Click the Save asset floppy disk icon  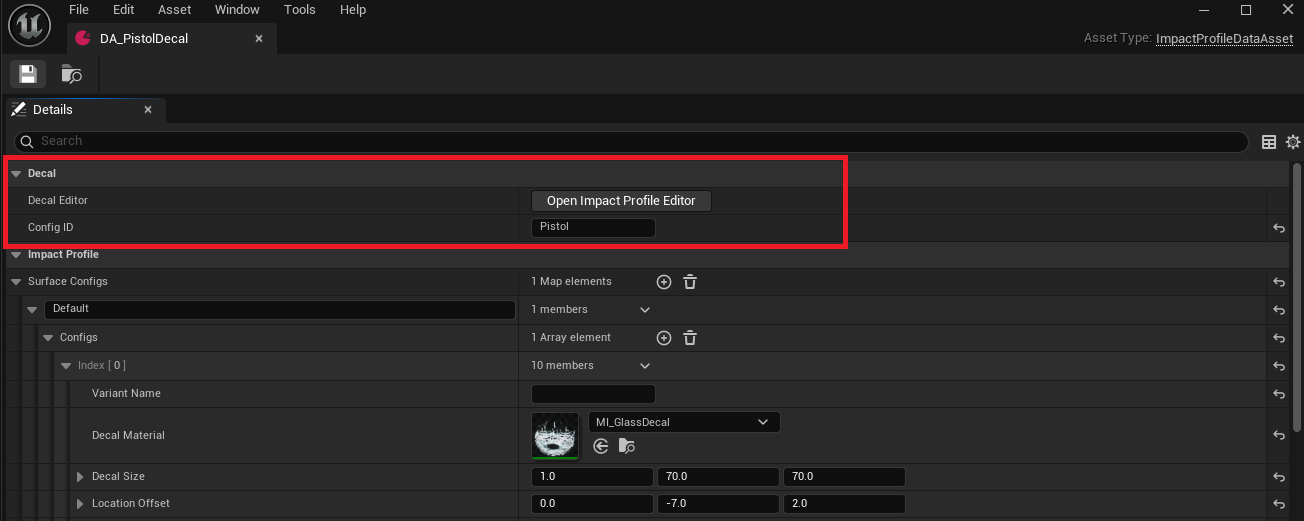pyautogui.click(x=27, y=74)
